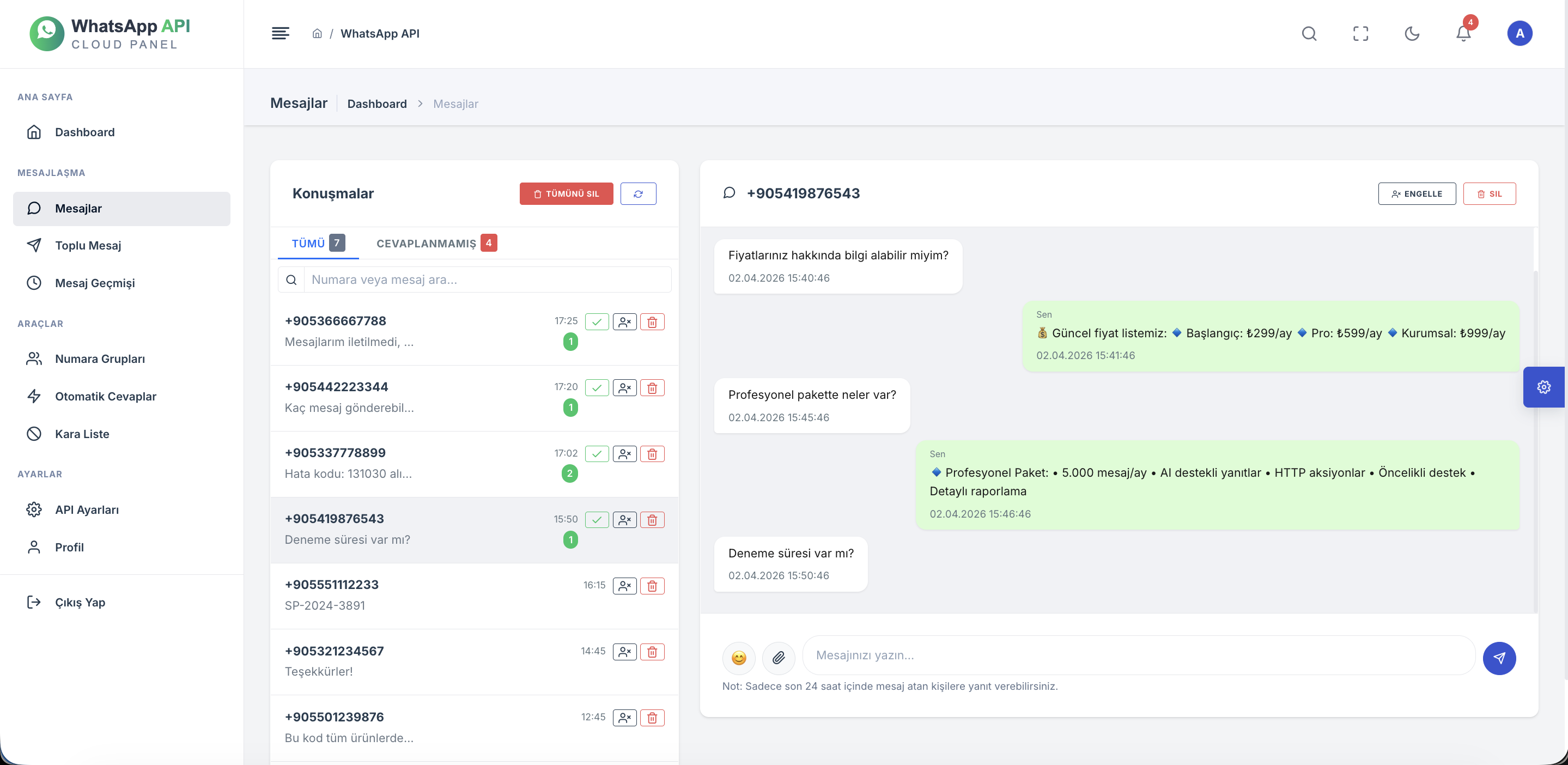Viewport: 1568px width, 765px height.
Task: Click the home breadcrumb icon
Action: pyautogui.click(x=317, y=33)
